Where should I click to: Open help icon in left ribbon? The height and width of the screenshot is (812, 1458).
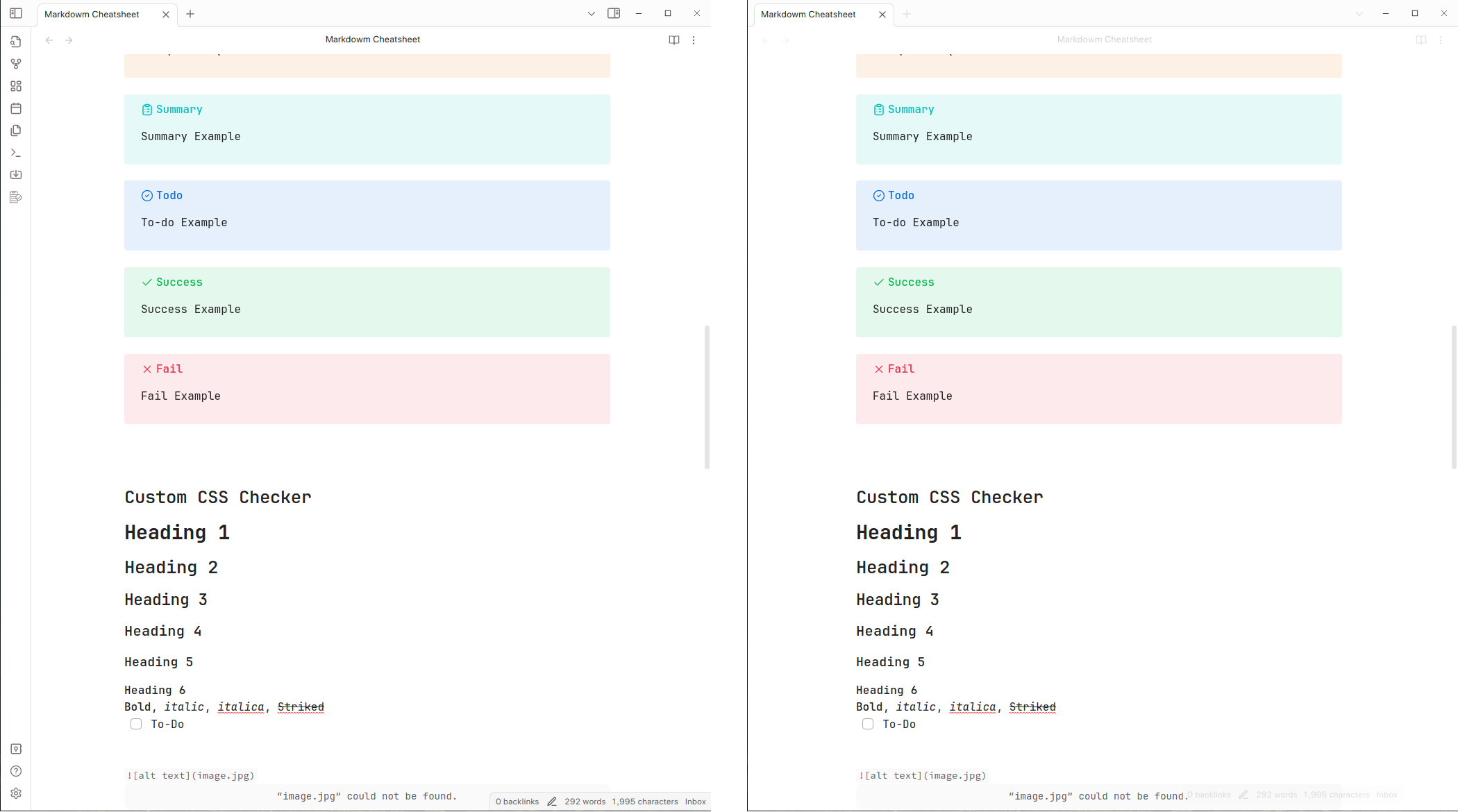click(x=16, y=771)
